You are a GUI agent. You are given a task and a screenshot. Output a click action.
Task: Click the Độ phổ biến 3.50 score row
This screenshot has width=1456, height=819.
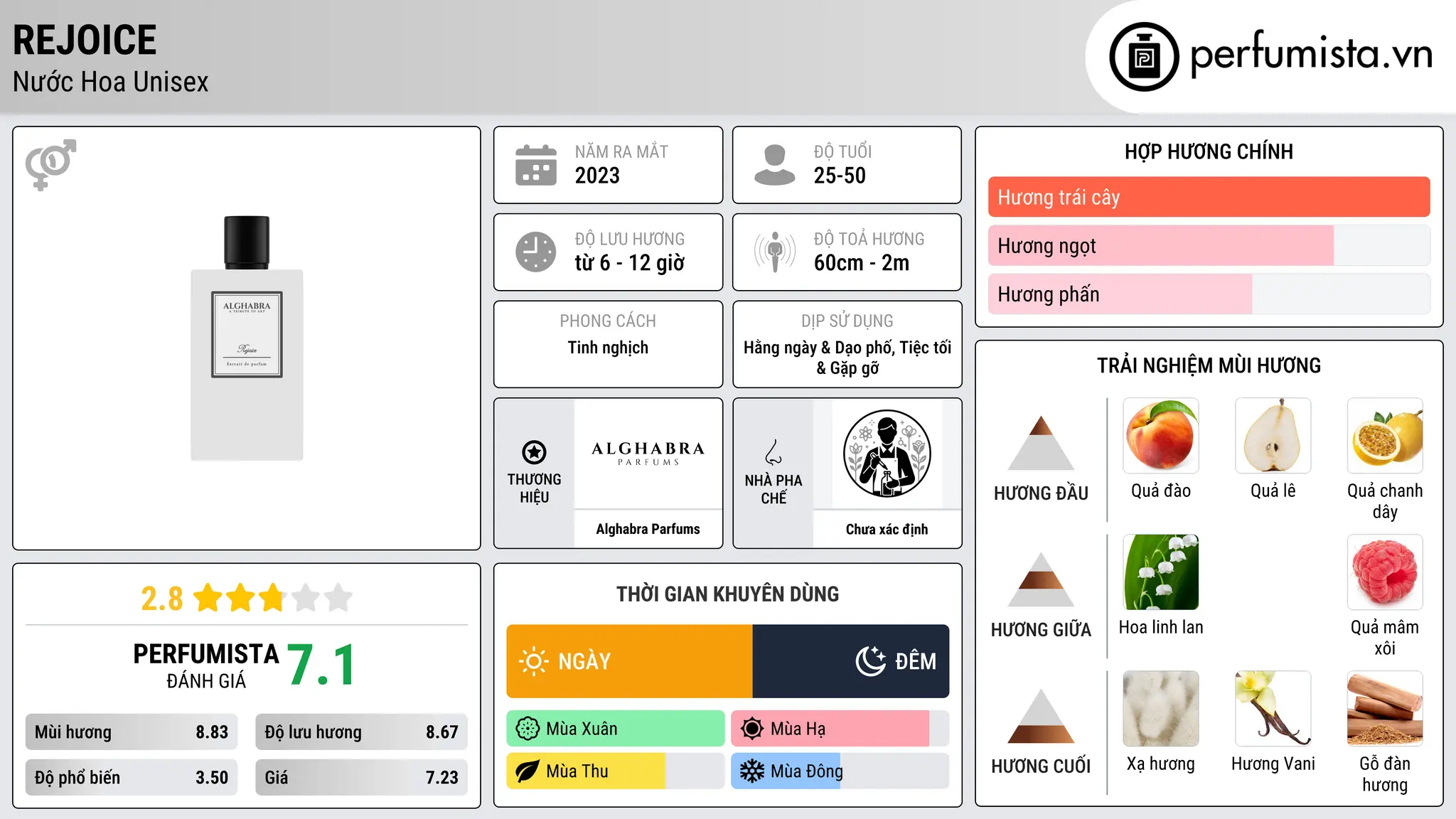(132, 778)
